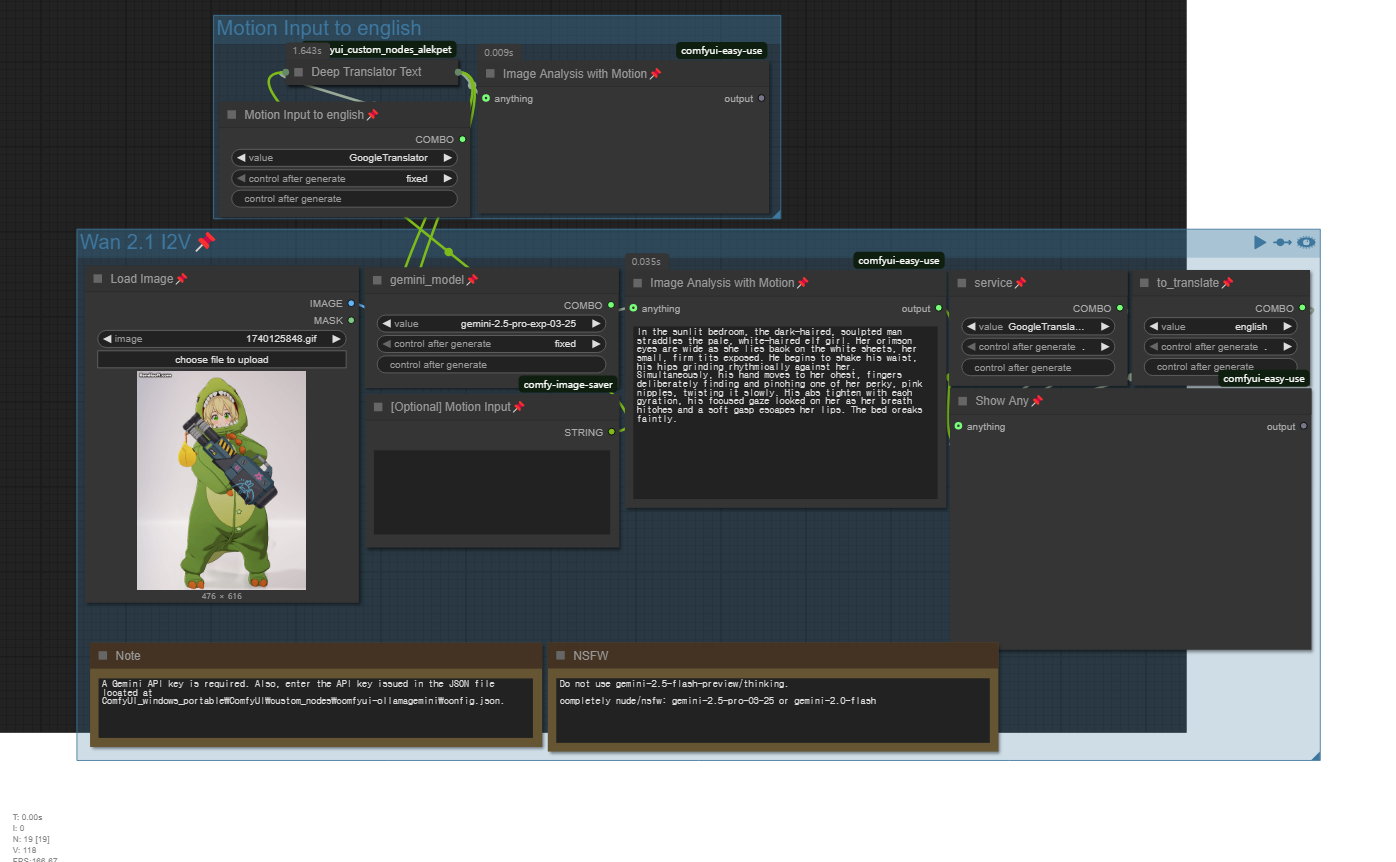Collapse the Note node via its title dot

click(103, 656)
